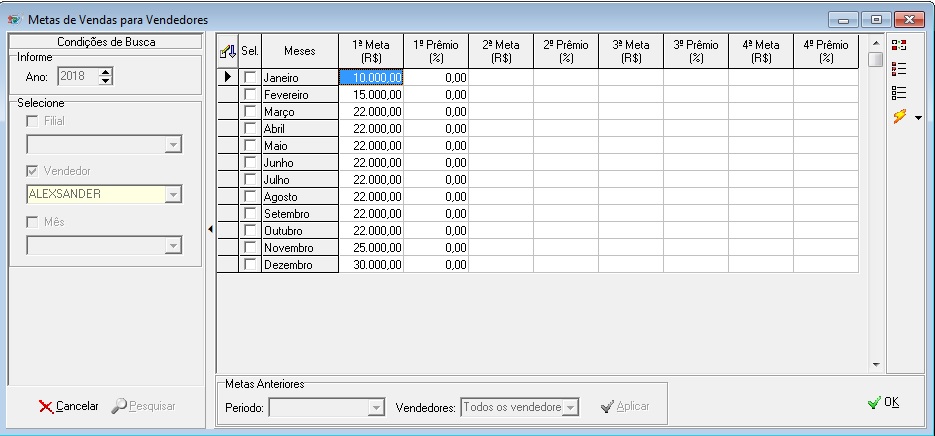Click the Setembro 1º Prêmio 0,00 cell
This screenshot has width=935, height=436.
point(436,214)
